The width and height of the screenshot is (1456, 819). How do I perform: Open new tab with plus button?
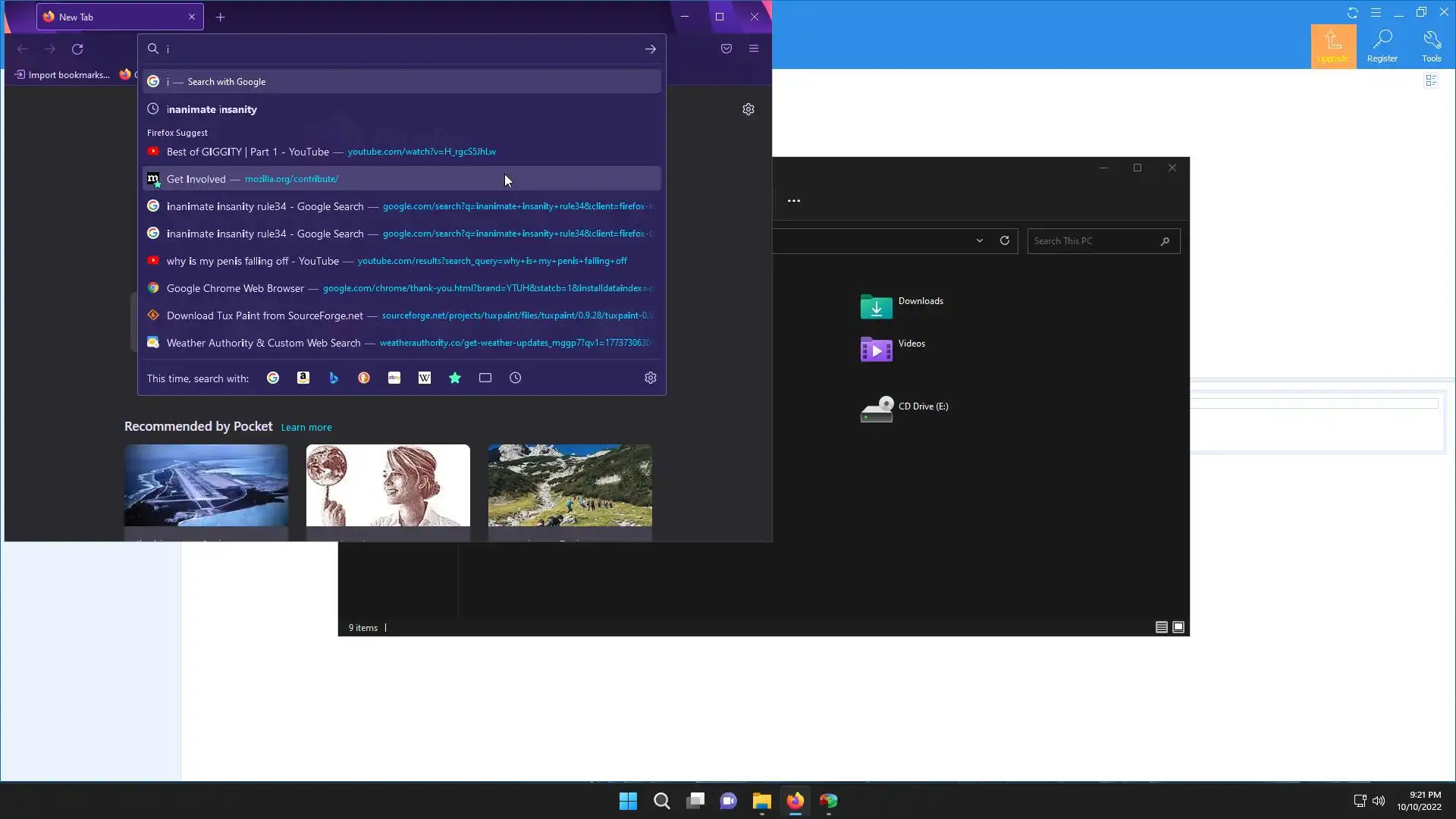[220, 17]
